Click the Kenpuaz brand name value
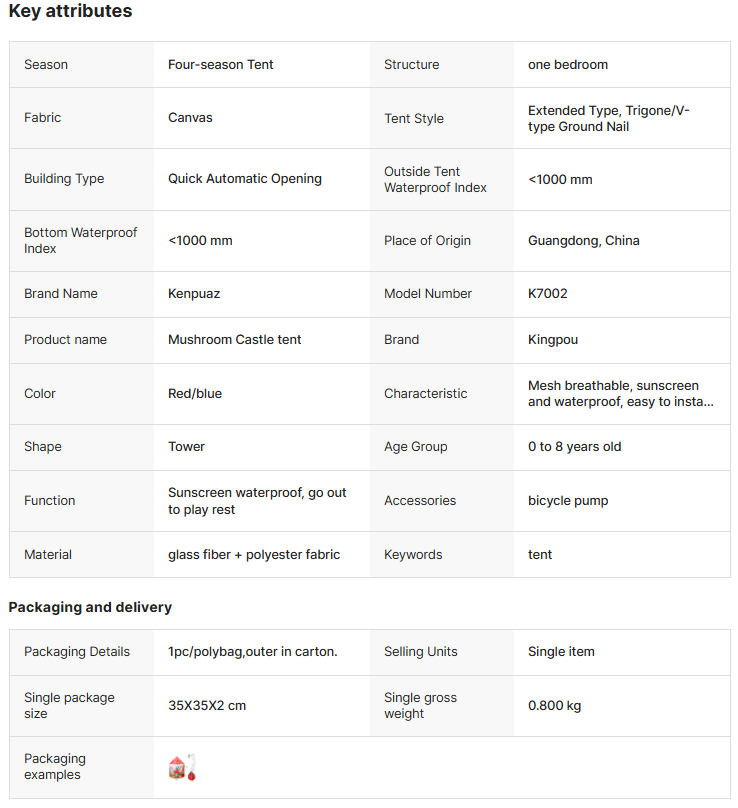This screenshot has width=738, height=808. coord(194,294)
